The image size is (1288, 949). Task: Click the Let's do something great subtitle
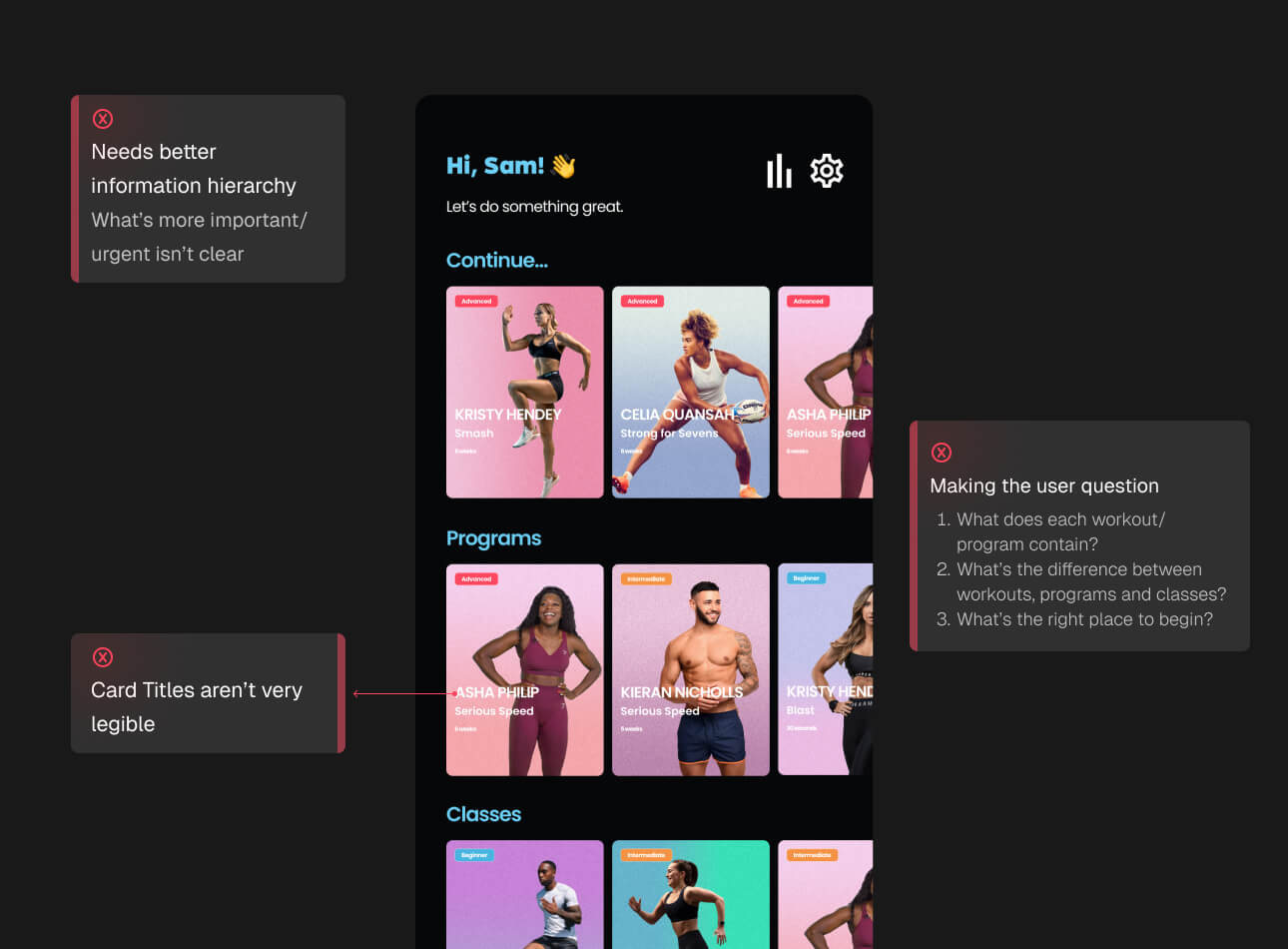[x=534, y=207]
